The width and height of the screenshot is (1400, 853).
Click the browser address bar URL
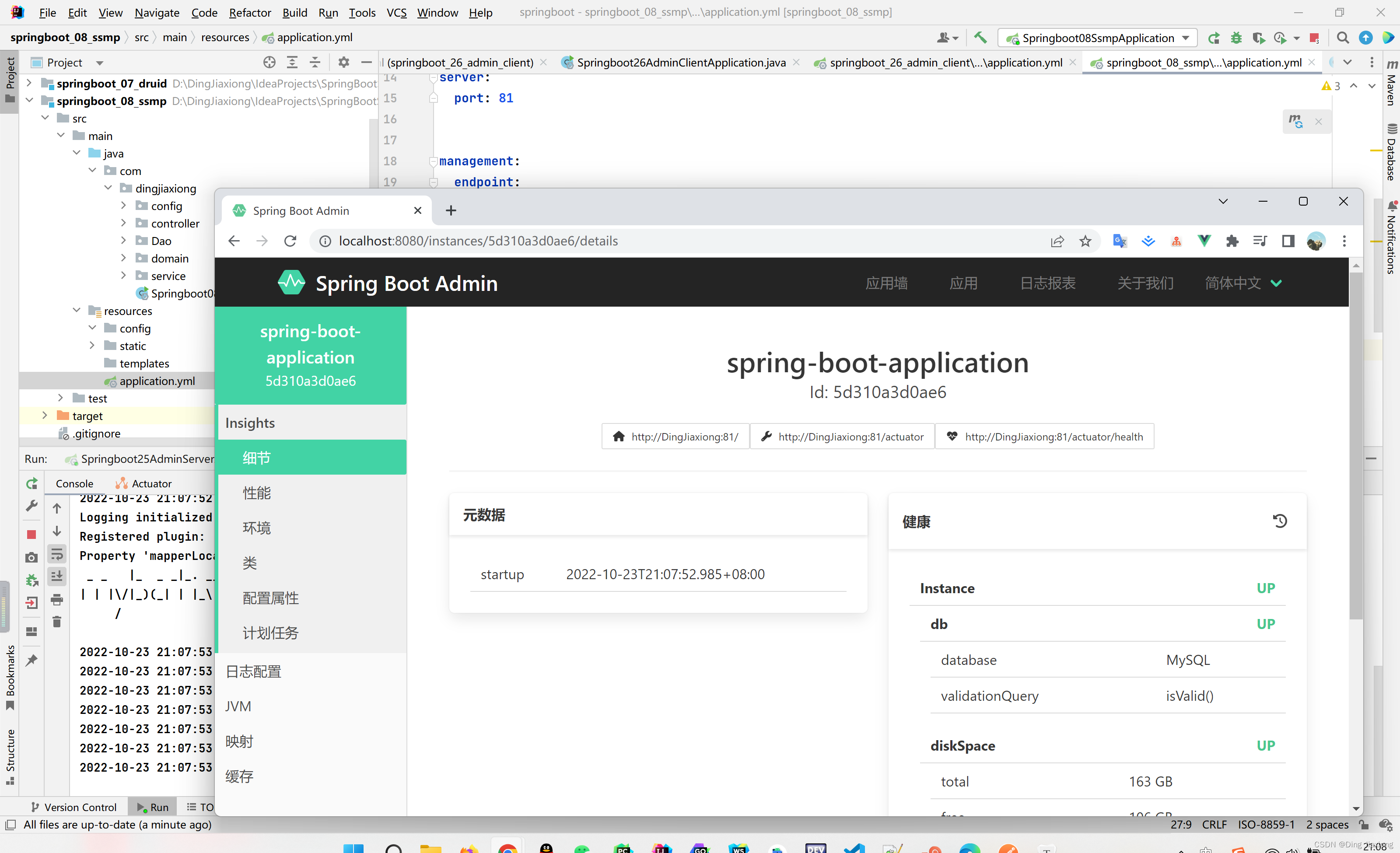(478, 241)
